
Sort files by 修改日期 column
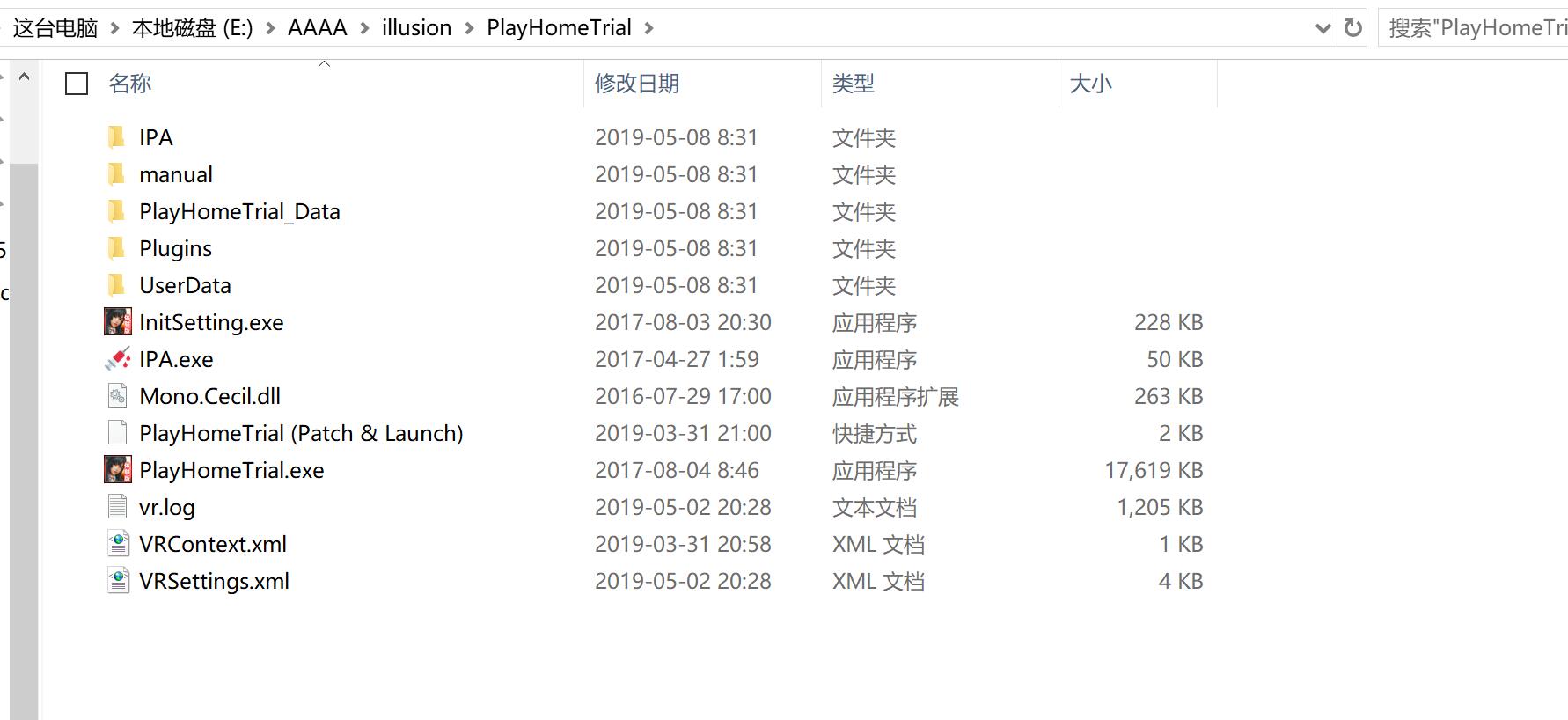[x=637, y=84]
